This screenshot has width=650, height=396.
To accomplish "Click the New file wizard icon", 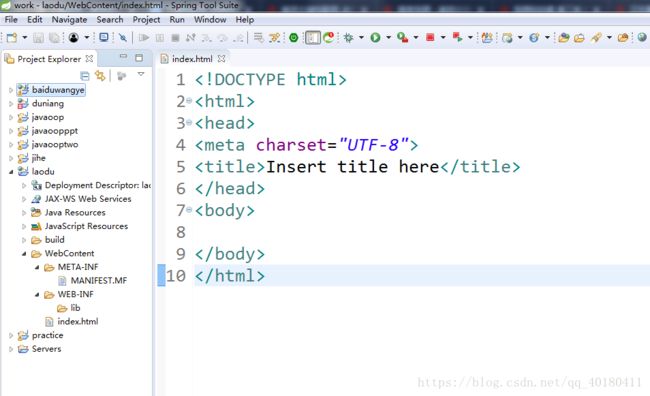I will click(x=12, y=38).
